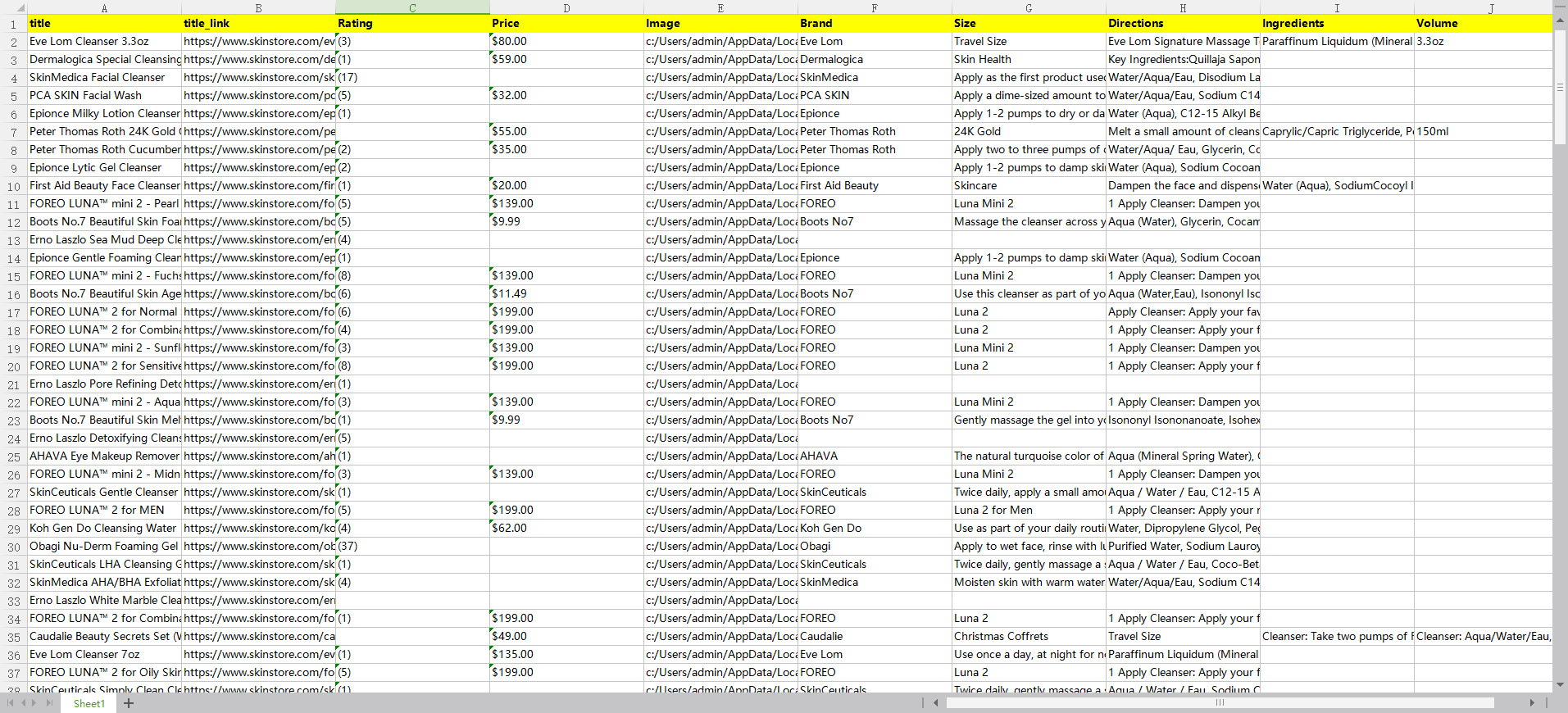
Task: Select column H header
Action: (x=1183, y=7)
